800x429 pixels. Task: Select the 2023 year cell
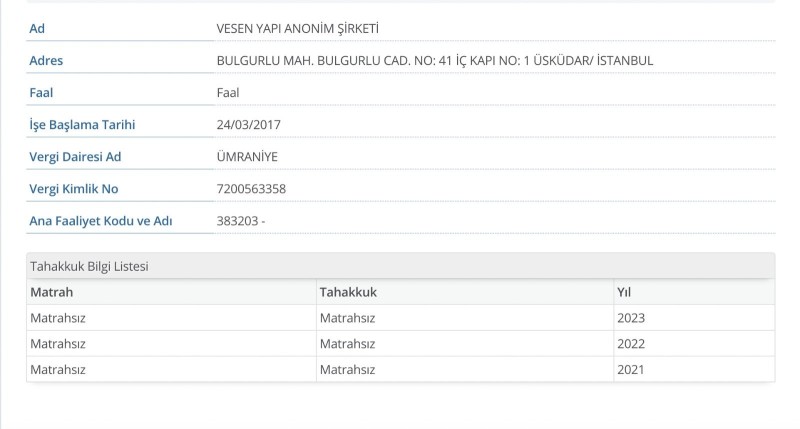[631, 318]
